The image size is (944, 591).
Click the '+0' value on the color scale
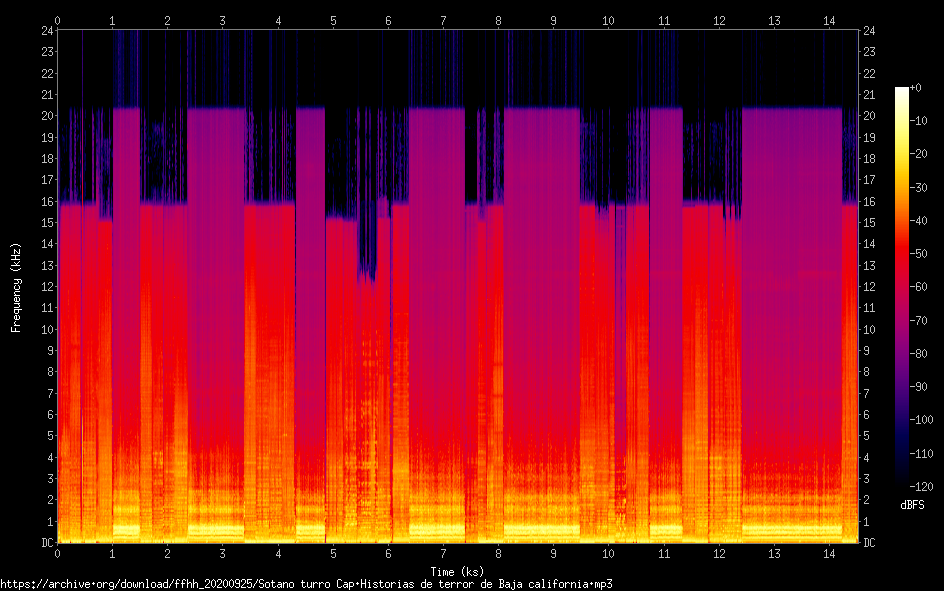(x=916, y=88)
